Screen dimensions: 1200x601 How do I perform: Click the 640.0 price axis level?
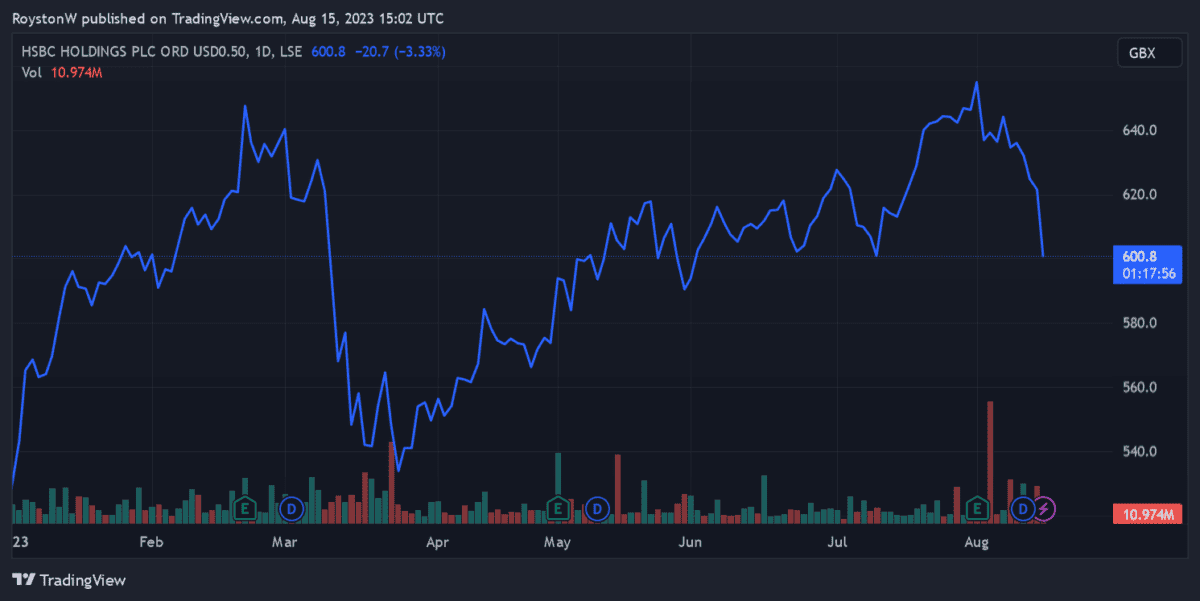point(1139,130)
